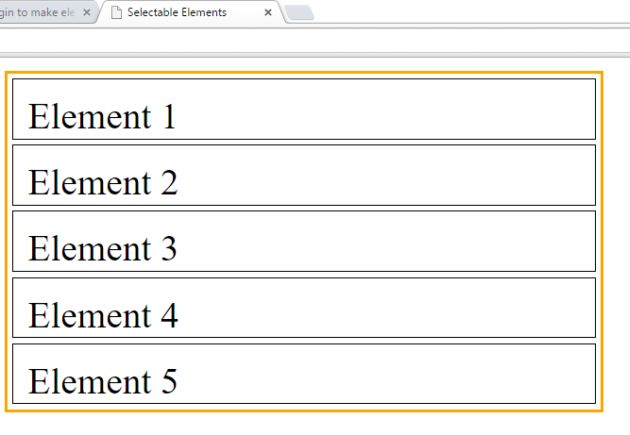This screenshot has height=435, width=630.
Task: Click the numeral 1 in the first row
Action: click(x=167, y=118)
